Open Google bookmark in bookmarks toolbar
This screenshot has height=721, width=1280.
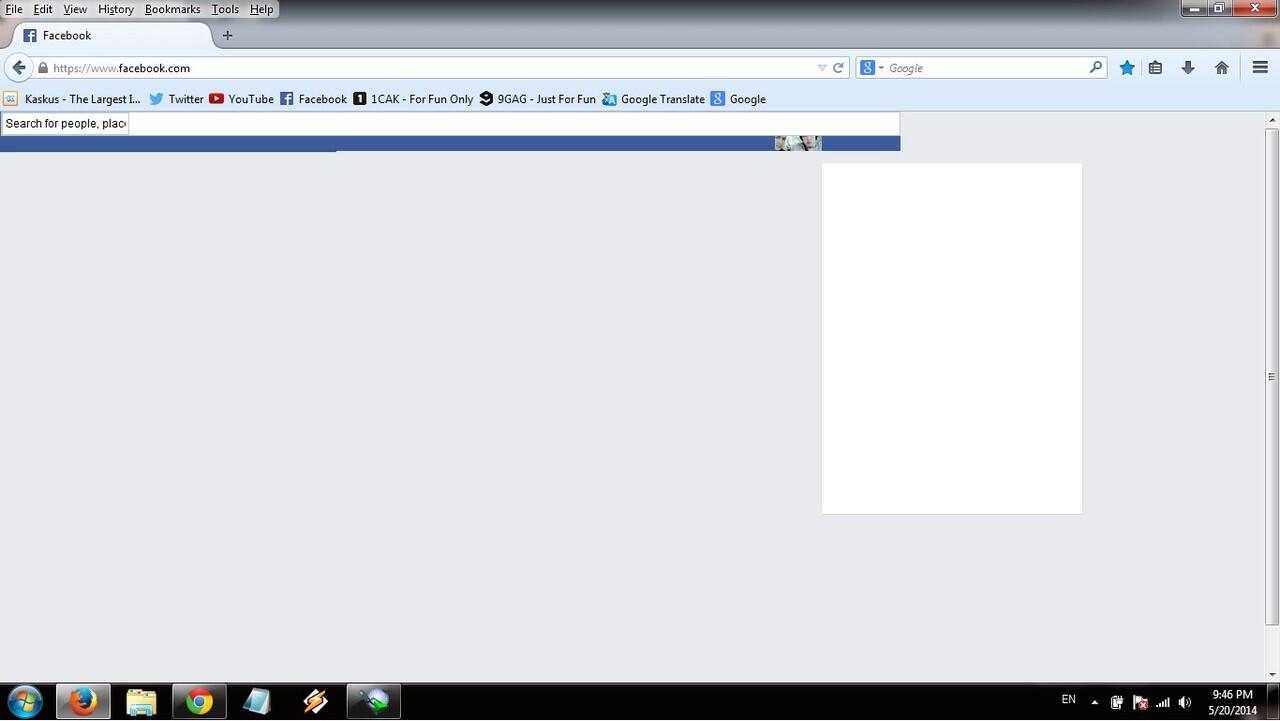click(738, 99)
